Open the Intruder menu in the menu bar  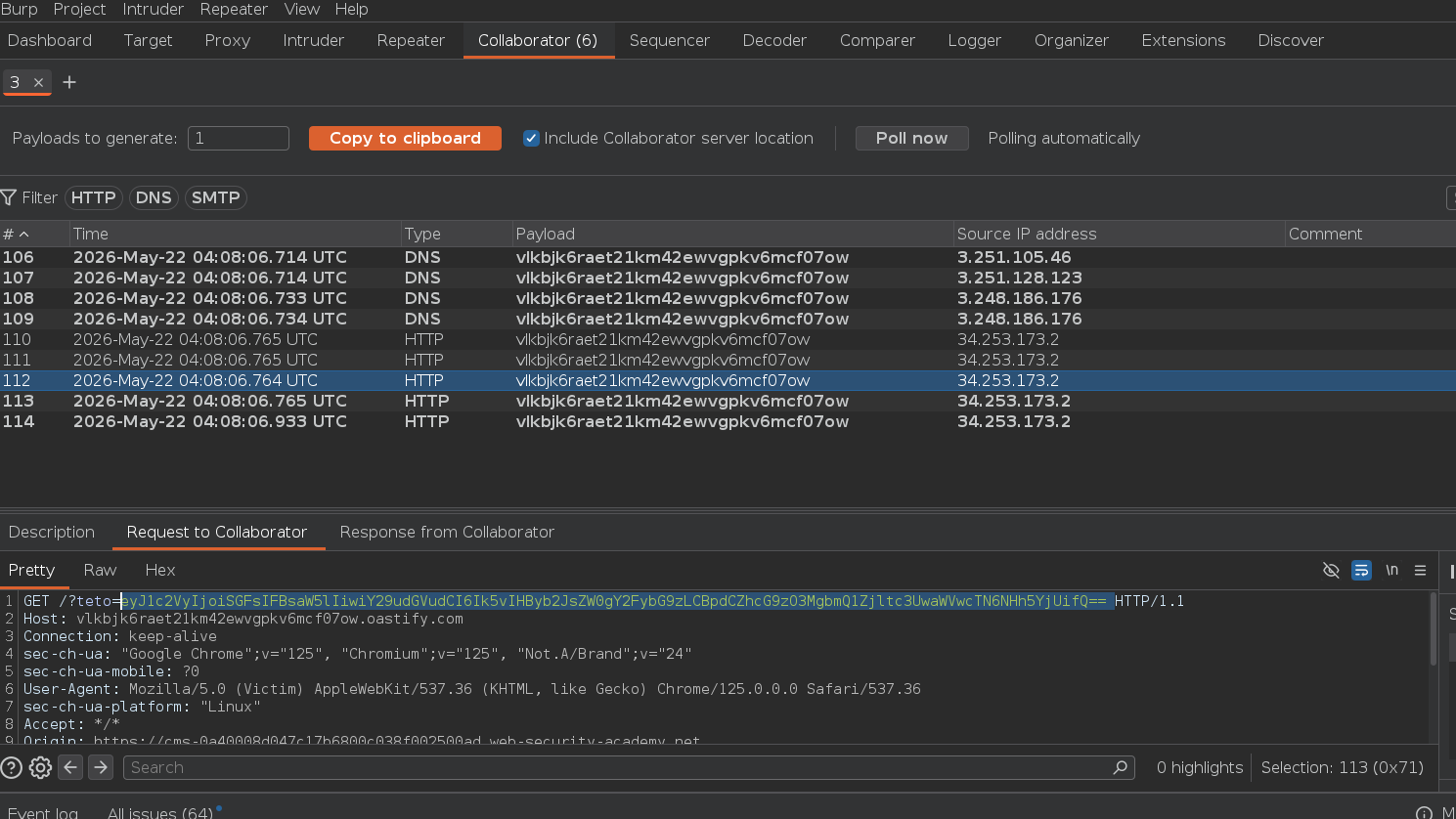coord(153,10)
